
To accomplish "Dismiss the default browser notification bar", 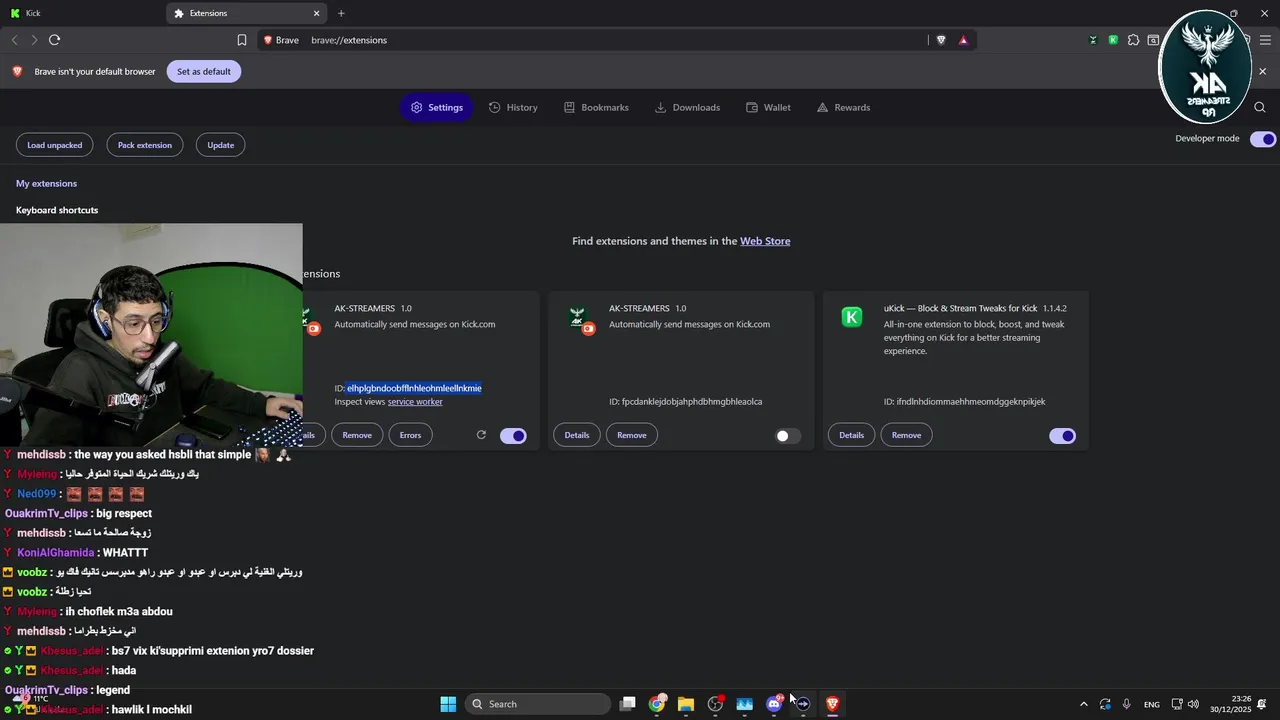I will click(1262, 71).
